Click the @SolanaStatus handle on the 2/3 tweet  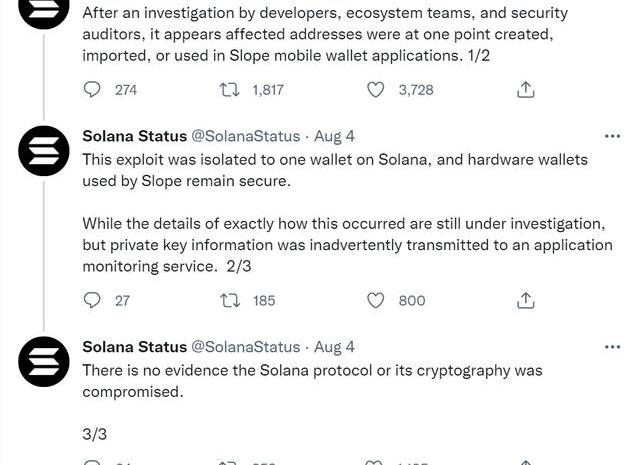click(245, 136)
